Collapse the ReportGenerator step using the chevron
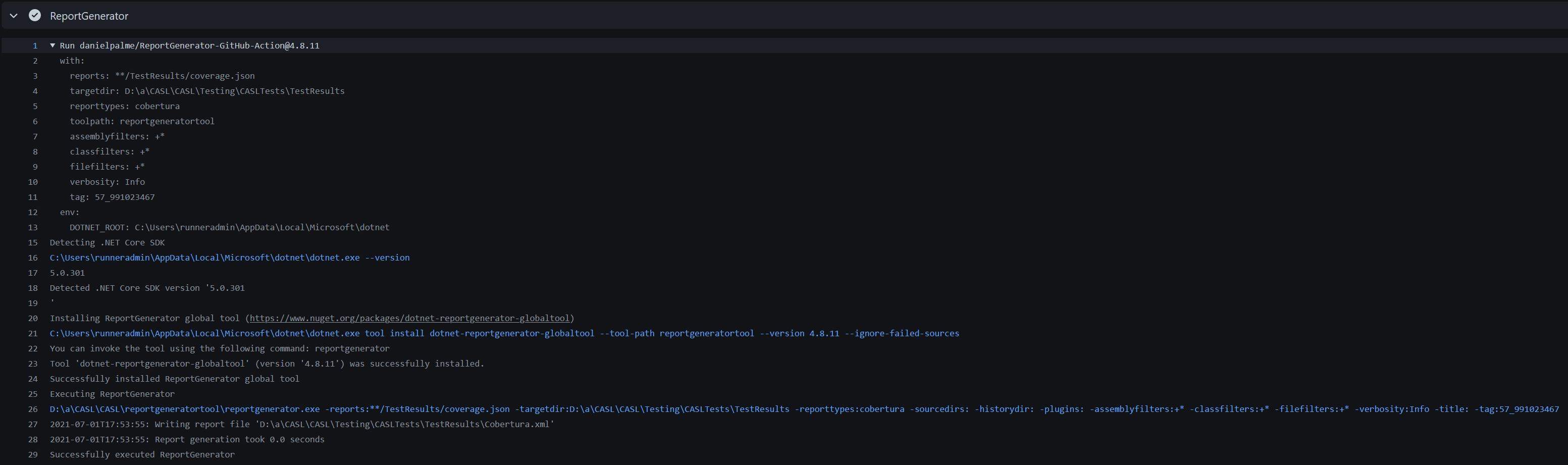The width and height of the screenshot is (1568, 465). [13, 15]
